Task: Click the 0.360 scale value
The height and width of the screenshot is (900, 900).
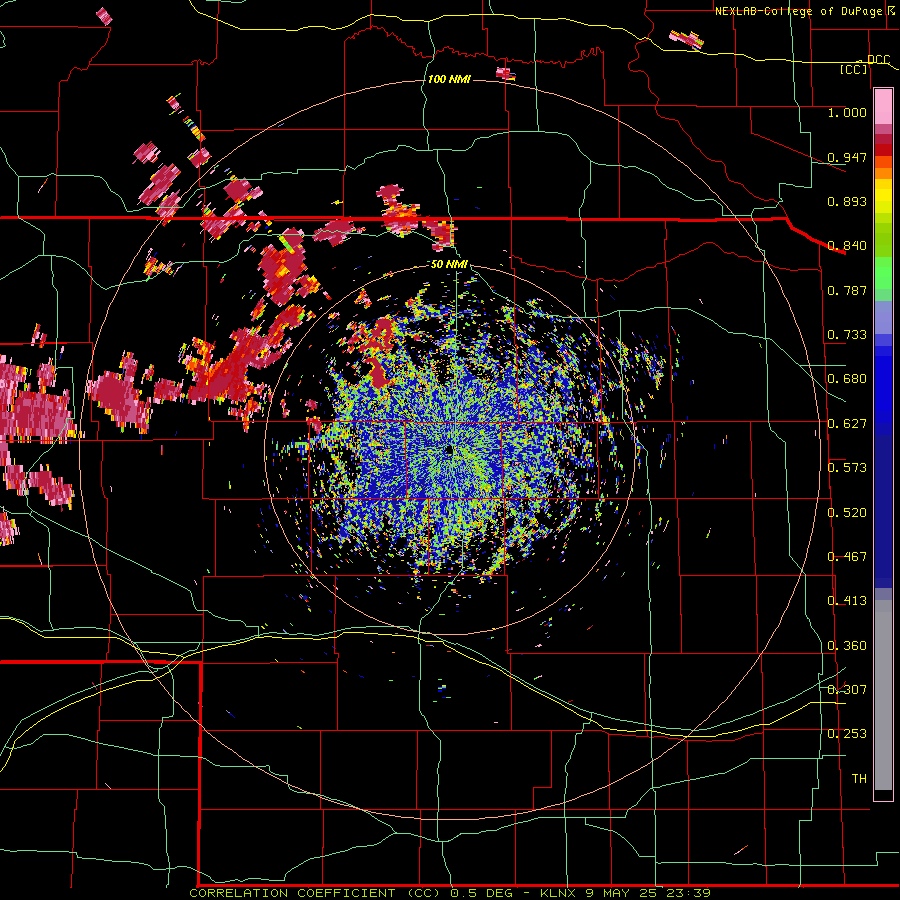Action: (x=847, y=646)
